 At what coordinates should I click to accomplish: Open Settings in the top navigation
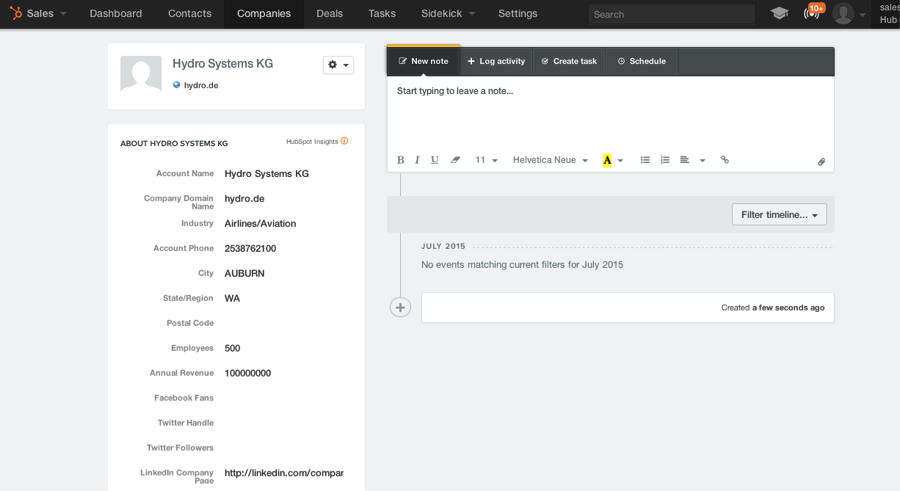pyautogui.click(x=518, y=13)
